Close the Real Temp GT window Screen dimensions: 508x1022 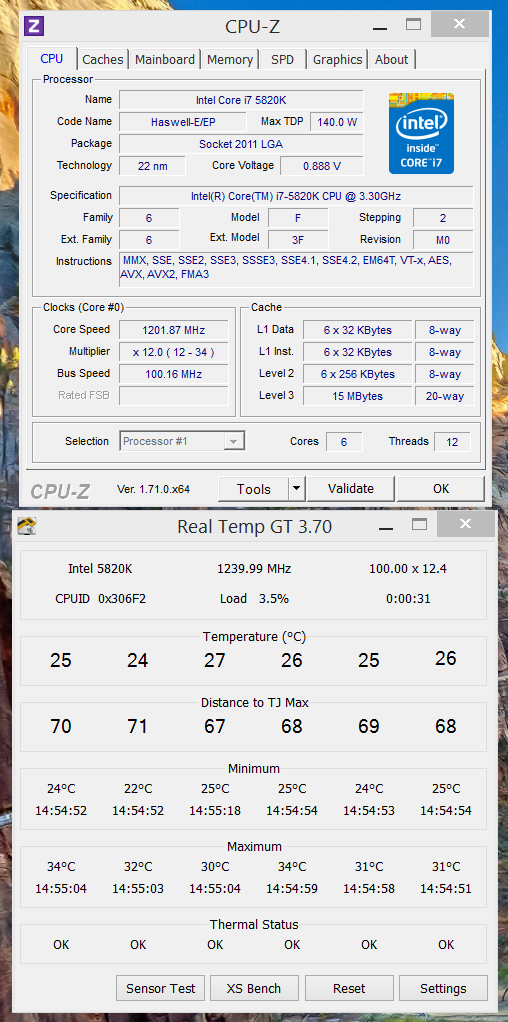point(465,523)
